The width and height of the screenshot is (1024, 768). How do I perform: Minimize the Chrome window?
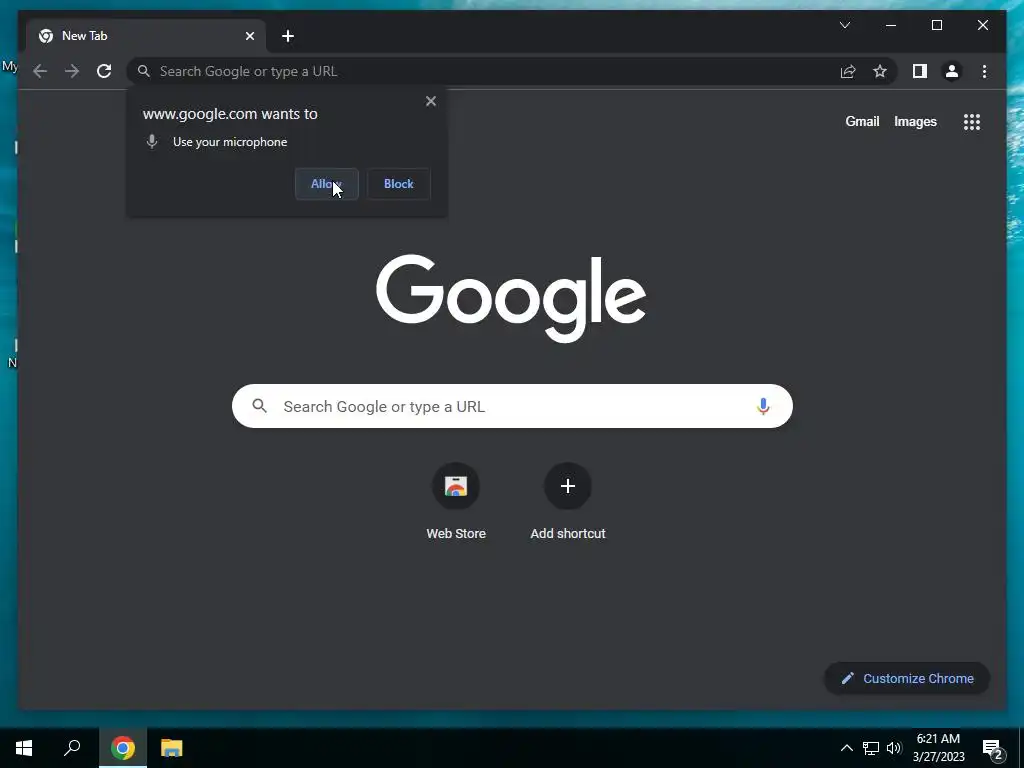pyautogui.click(x=891, y=25)
